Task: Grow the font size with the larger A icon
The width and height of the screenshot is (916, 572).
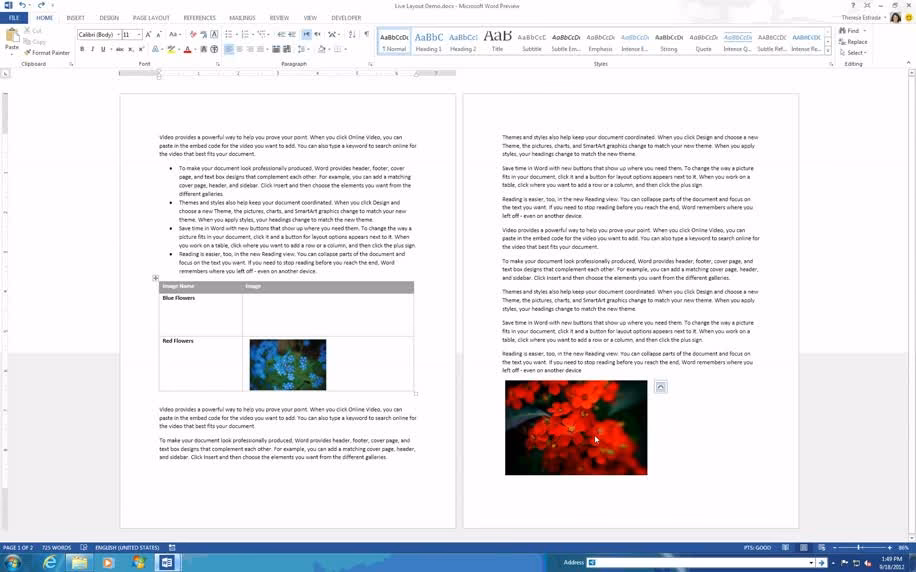Action: pyautogui.click(x=148, y=34)
